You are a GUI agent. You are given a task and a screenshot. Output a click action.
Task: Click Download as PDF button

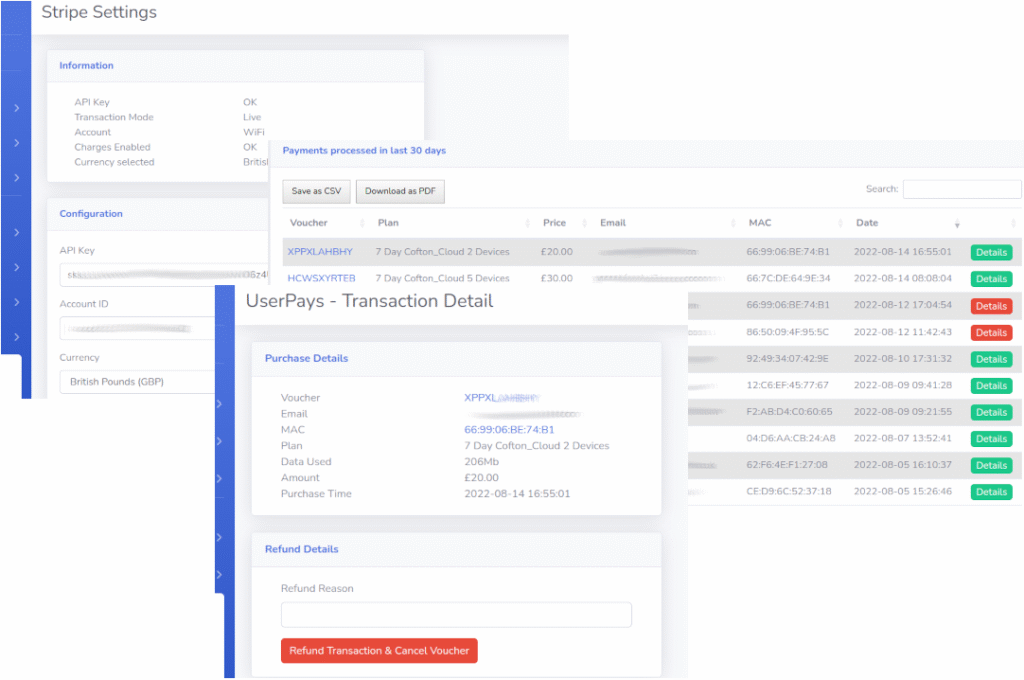400,191
